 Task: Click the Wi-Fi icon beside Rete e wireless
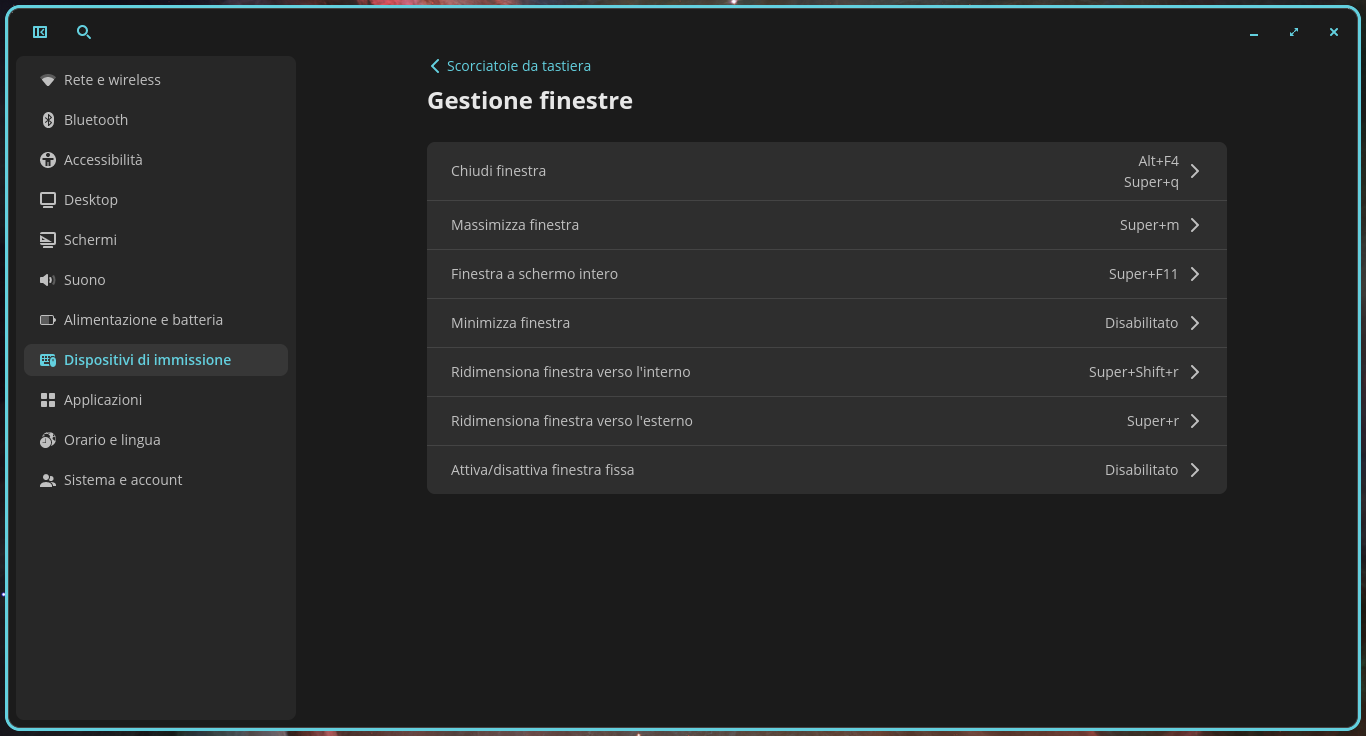point(48,80)
